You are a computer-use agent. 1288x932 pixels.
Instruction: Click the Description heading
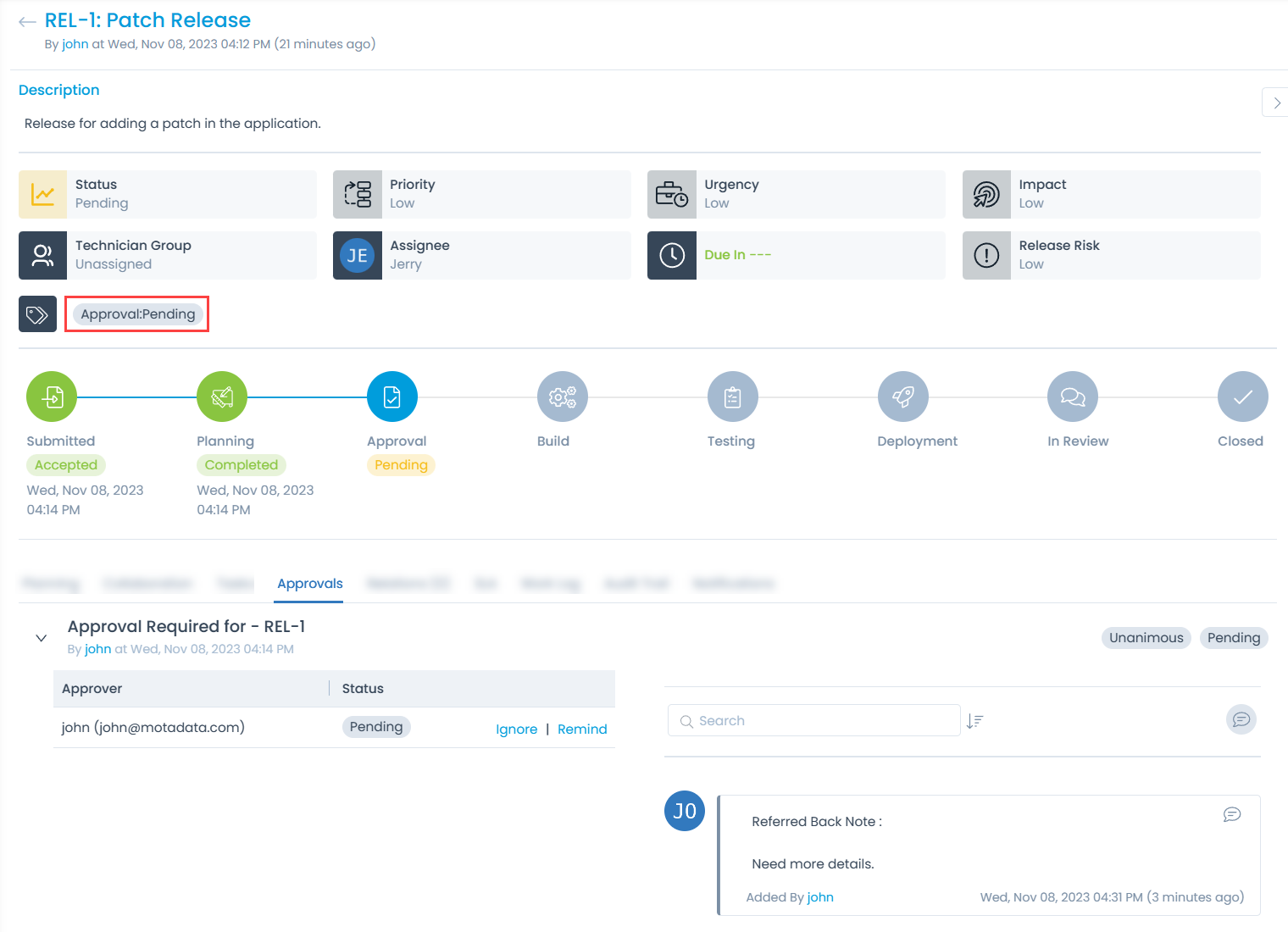tap(59, 90)
